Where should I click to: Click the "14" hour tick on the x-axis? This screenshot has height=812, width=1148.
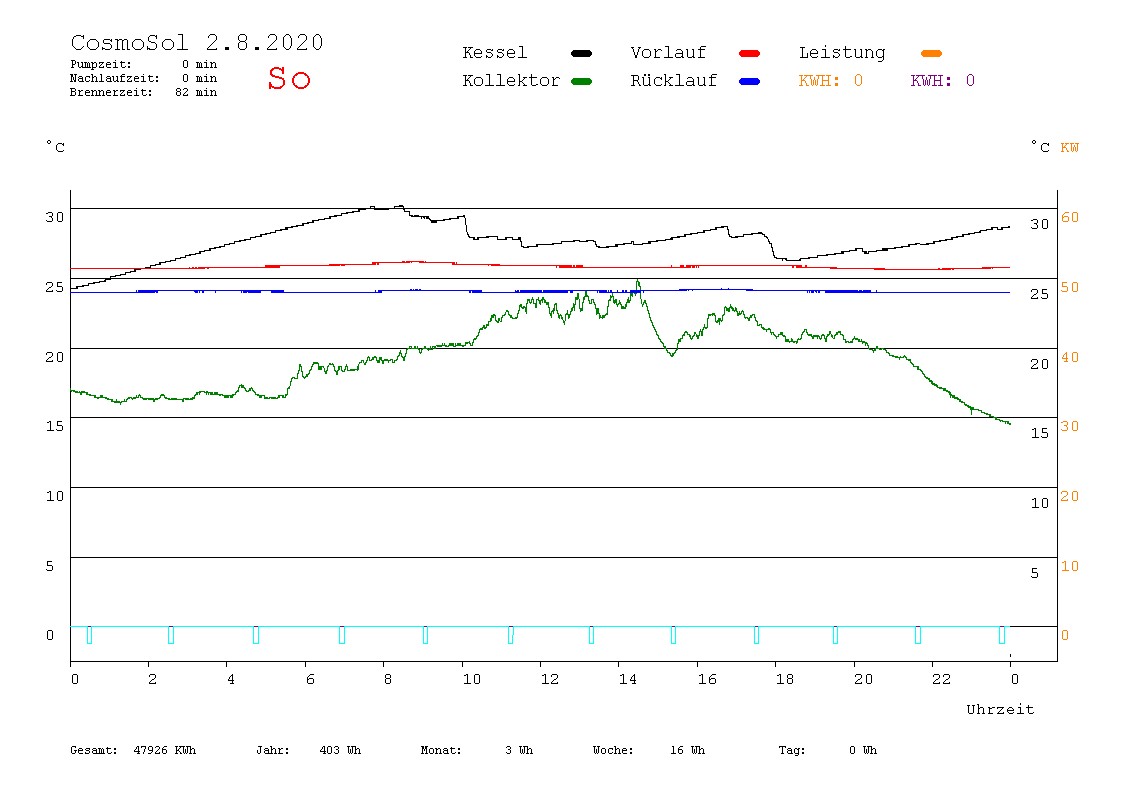click(x=627, y=679)
